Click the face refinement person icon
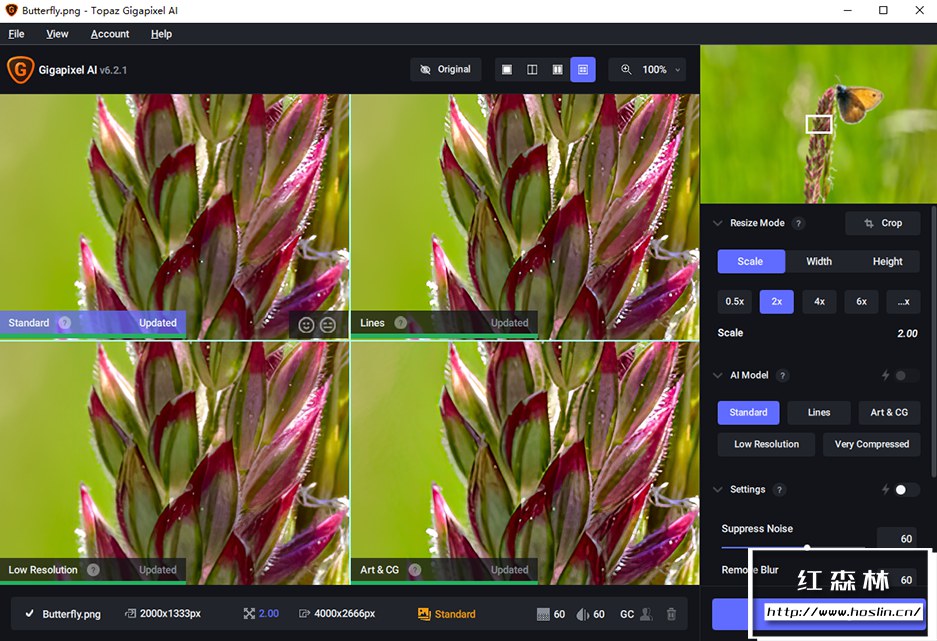 point(646,614)
